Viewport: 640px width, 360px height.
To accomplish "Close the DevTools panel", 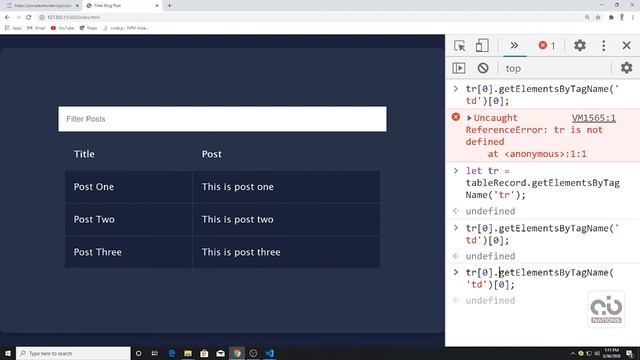I will tap(627, 45).
